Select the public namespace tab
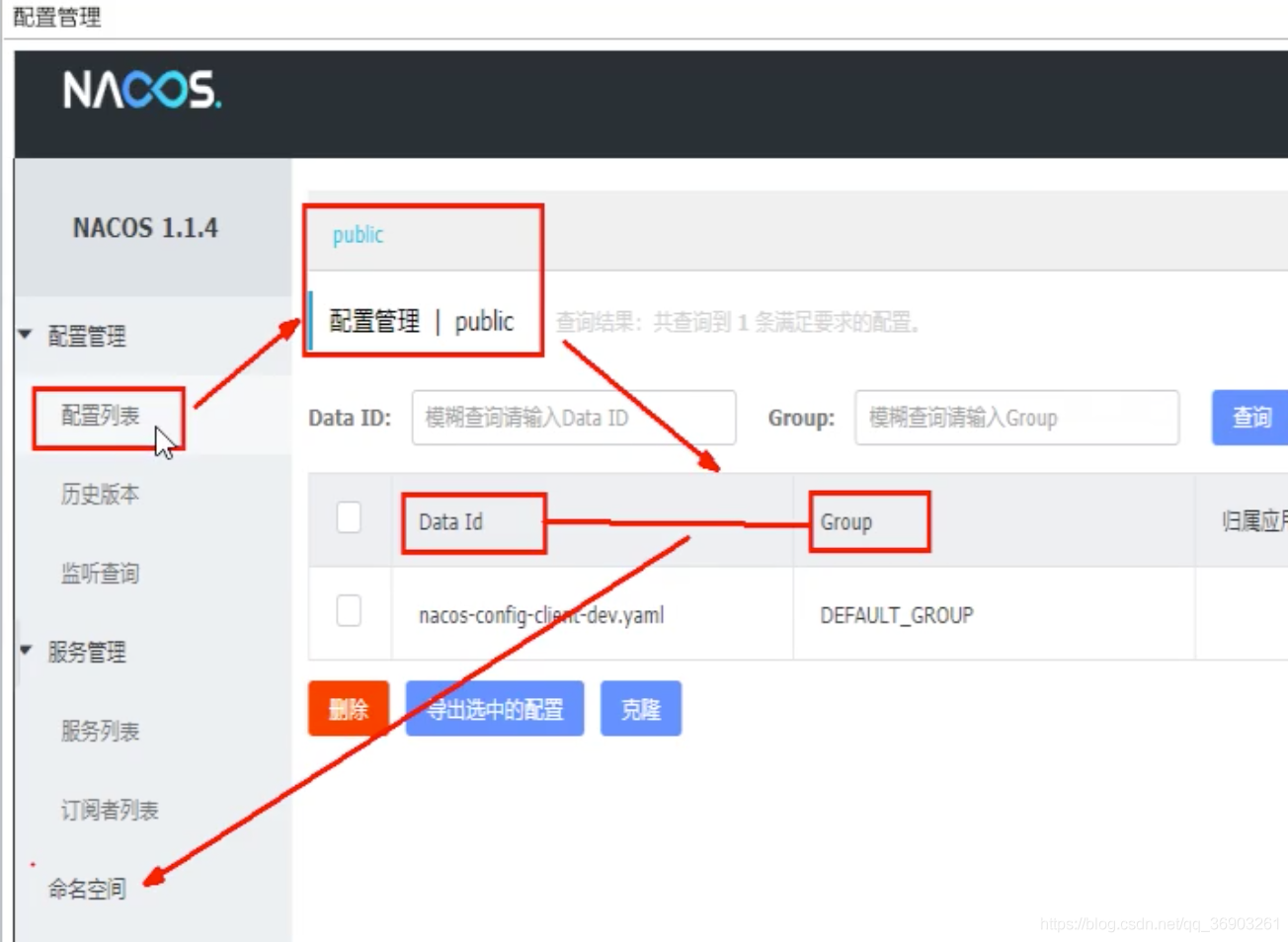The image size is (1288, 942). click(358, 235)
